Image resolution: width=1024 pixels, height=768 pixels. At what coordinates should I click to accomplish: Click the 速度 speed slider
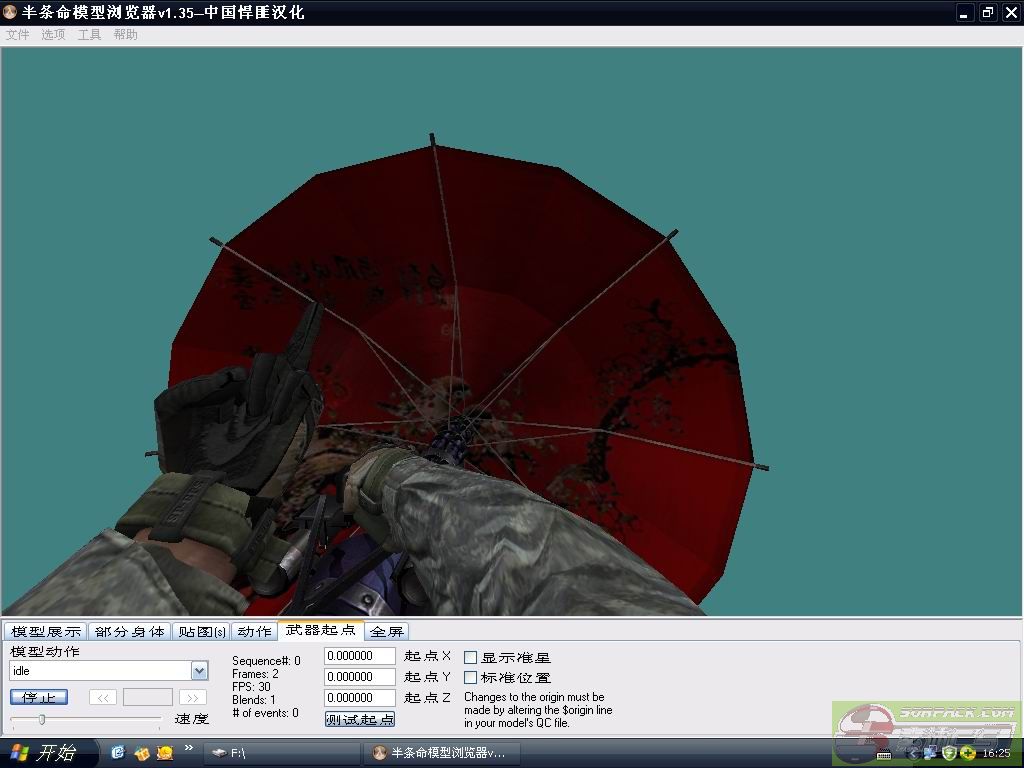[x=85, y=719]
